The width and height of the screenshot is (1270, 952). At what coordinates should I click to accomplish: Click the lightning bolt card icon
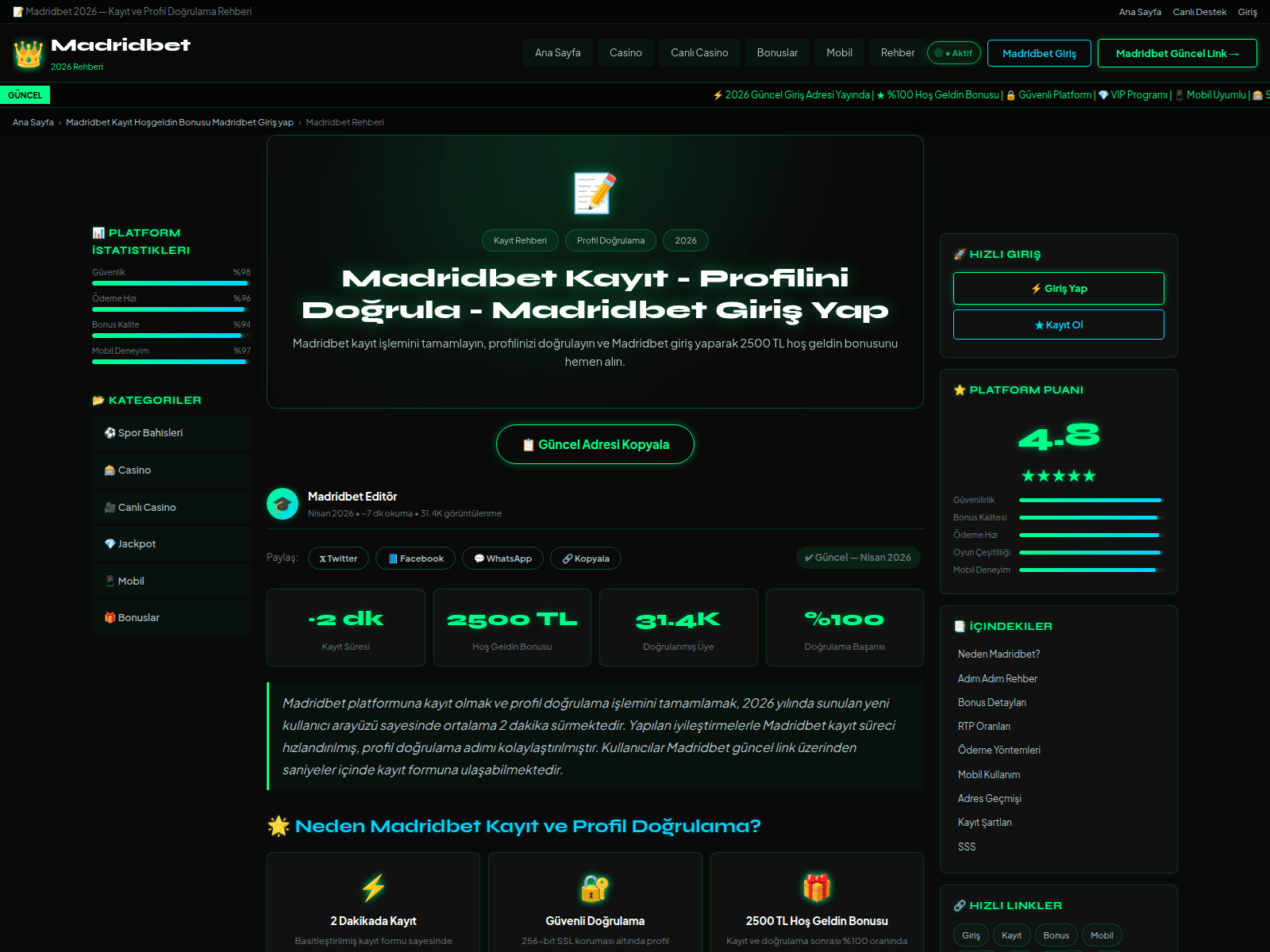[x=374, y=888]
